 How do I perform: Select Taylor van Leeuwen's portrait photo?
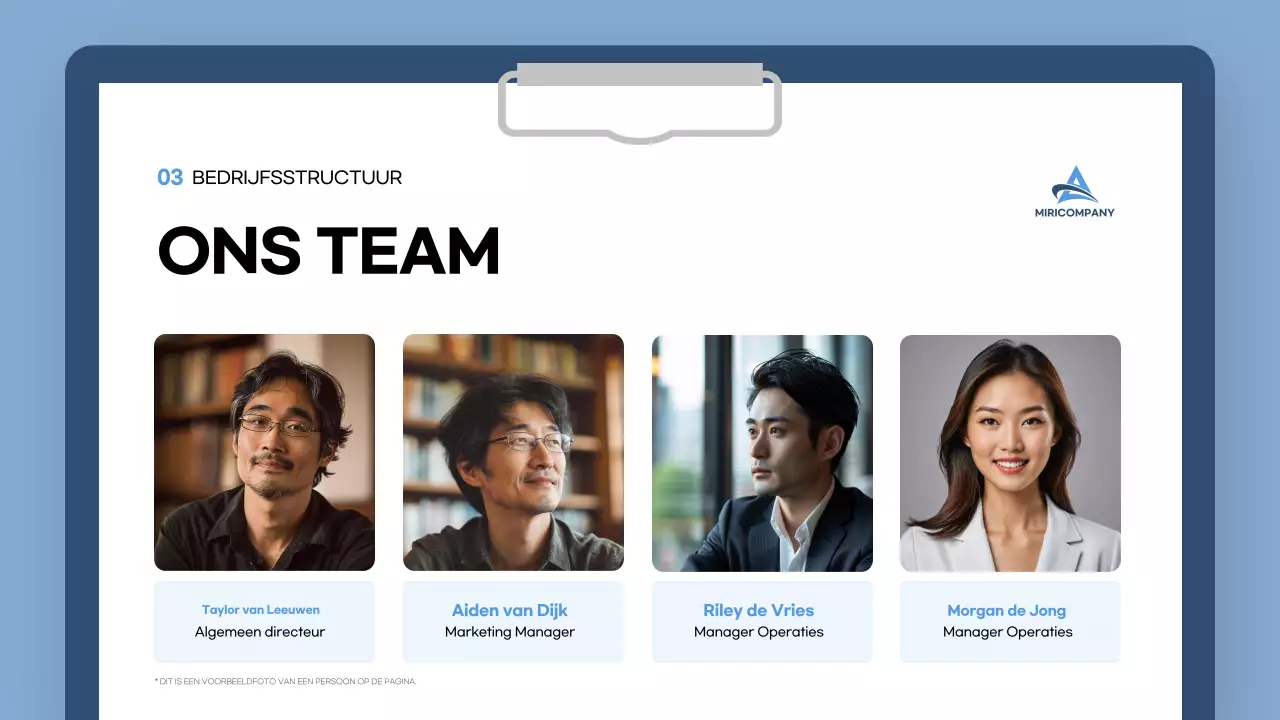(264, 453)
